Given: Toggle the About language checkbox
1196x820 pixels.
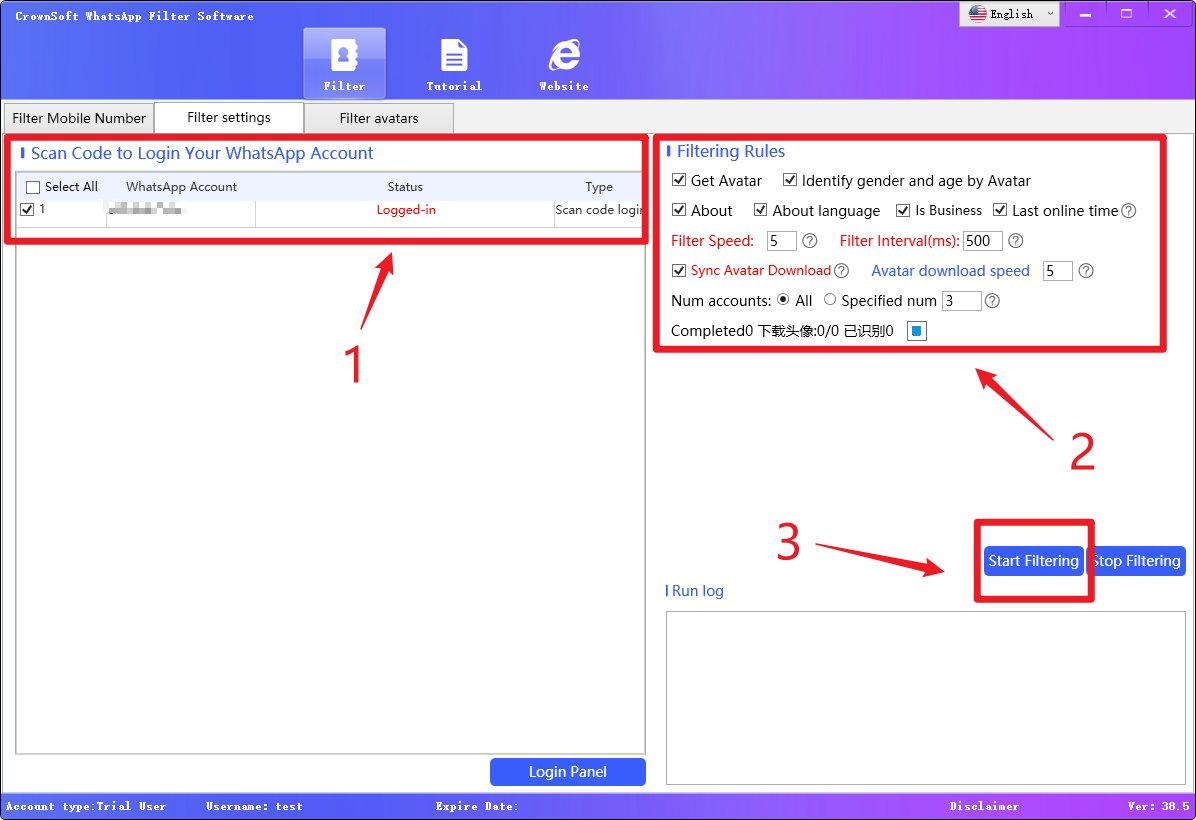Looking at the screenshot, I should click(760, 210).
